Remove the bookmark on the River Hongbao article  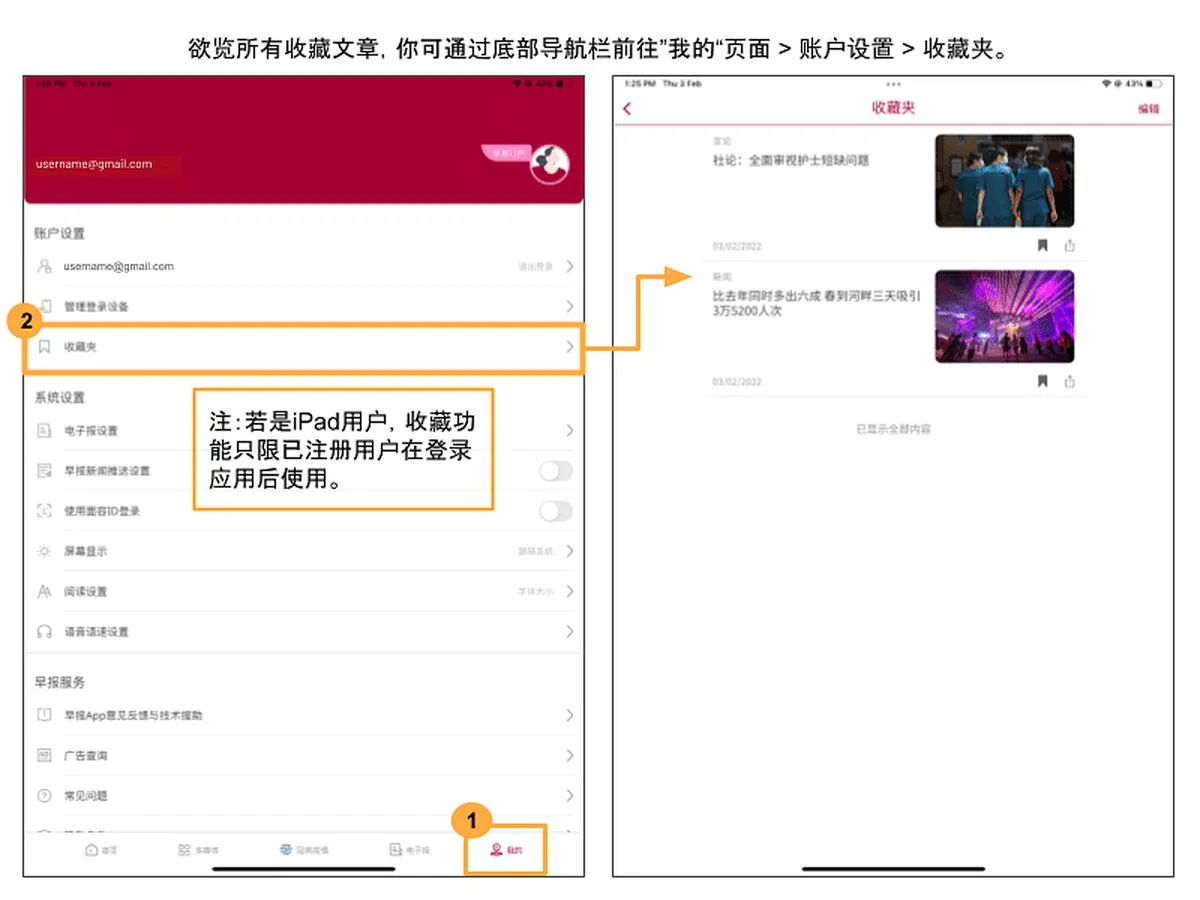(x=1042, y=381)
